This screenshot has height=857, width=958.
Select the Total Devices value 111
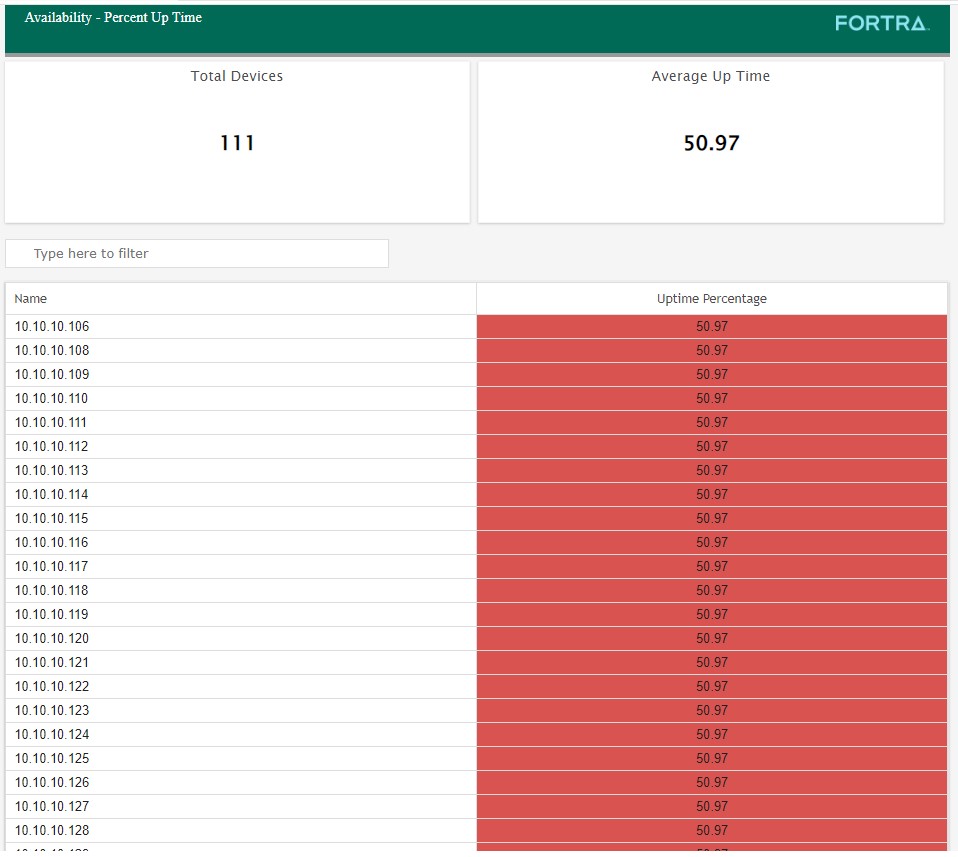click(x=237, y=143)
